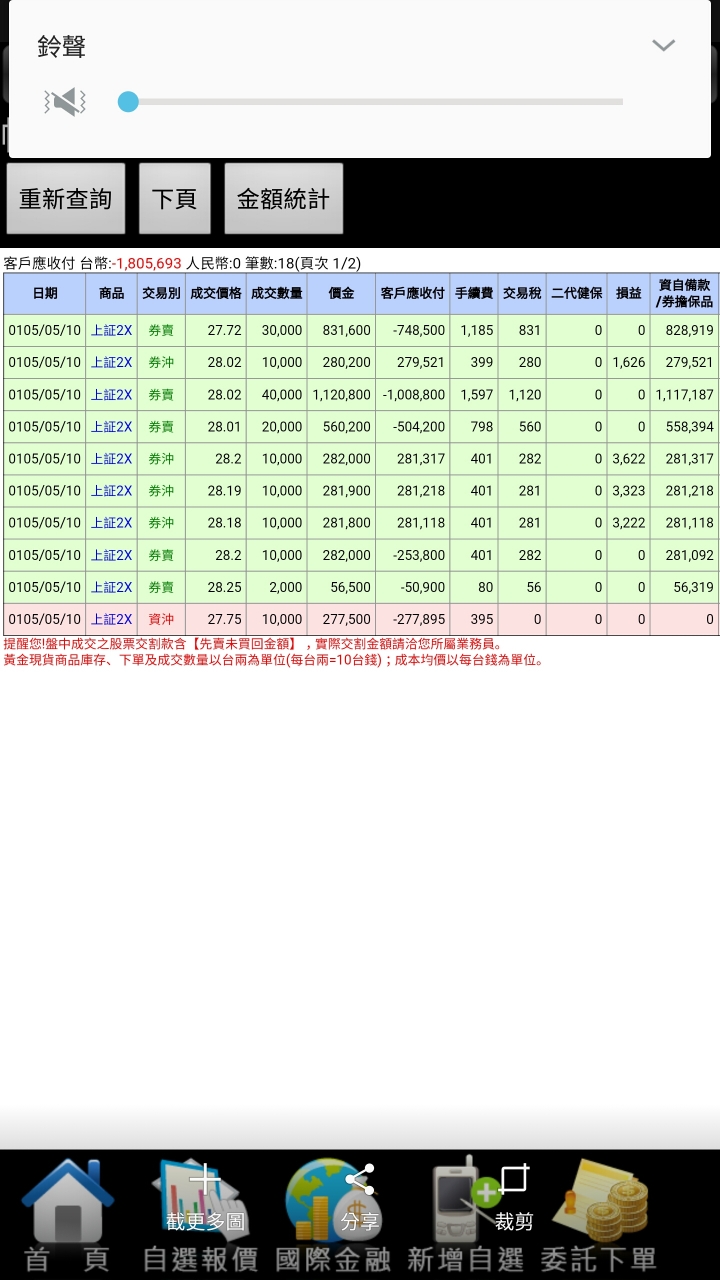Select the 價金 column header
This screenshot has width=720, height=1280.
[x=341, y=293]
